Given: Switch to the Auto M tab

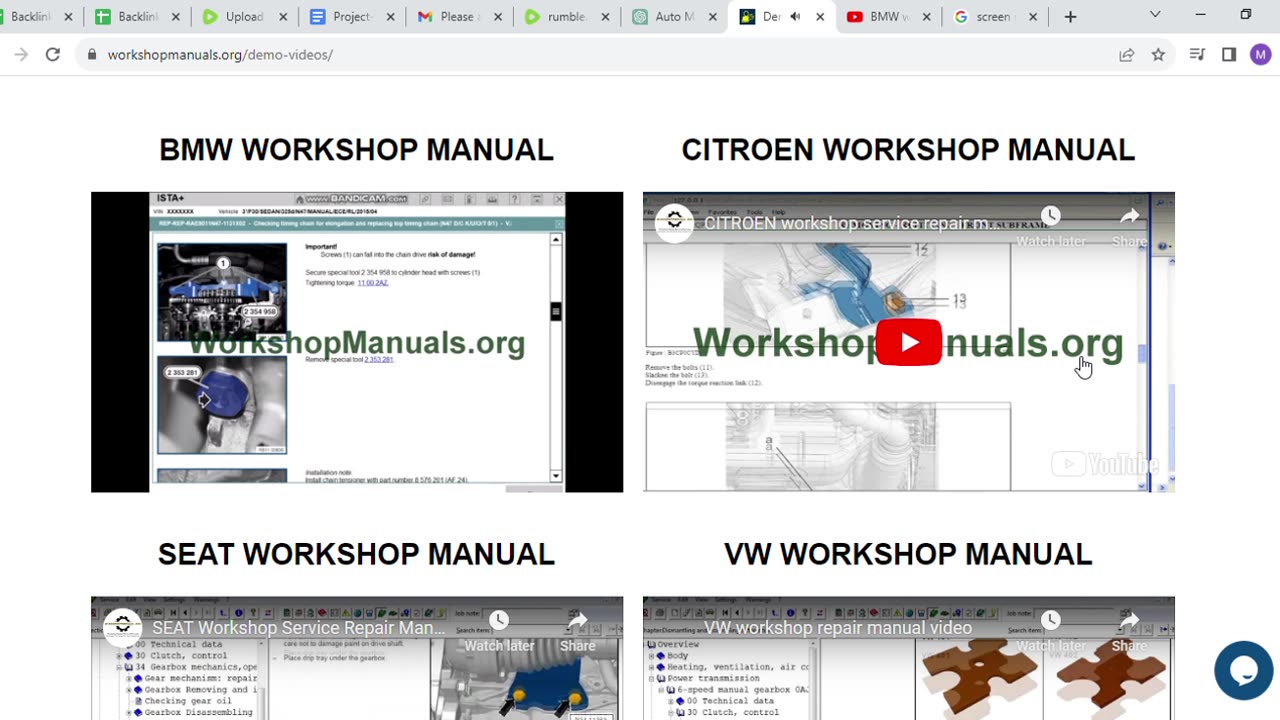Looking at the screenshot, I should click(673, 16).
